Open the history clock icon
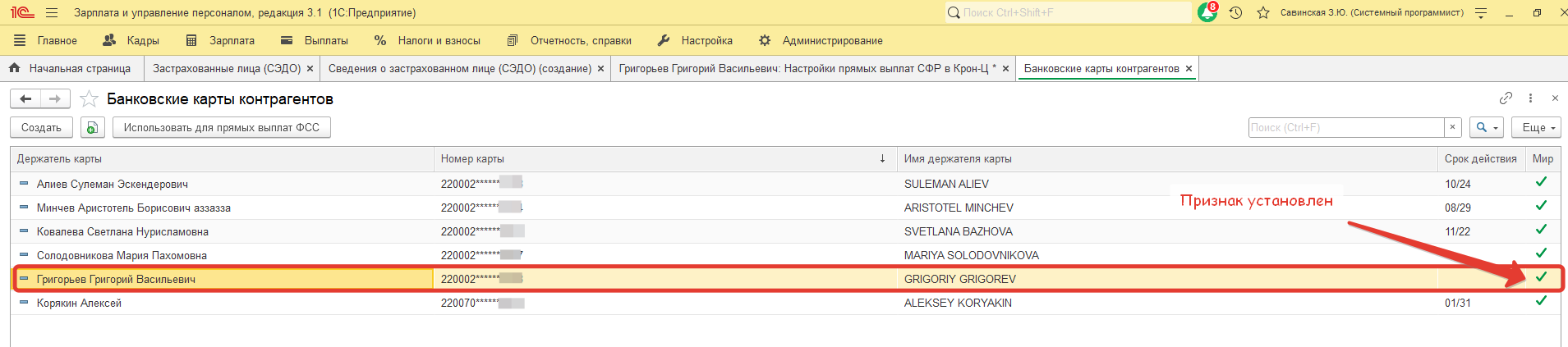Viewport: 1568px width, 347px height. tap(1235, 12)
